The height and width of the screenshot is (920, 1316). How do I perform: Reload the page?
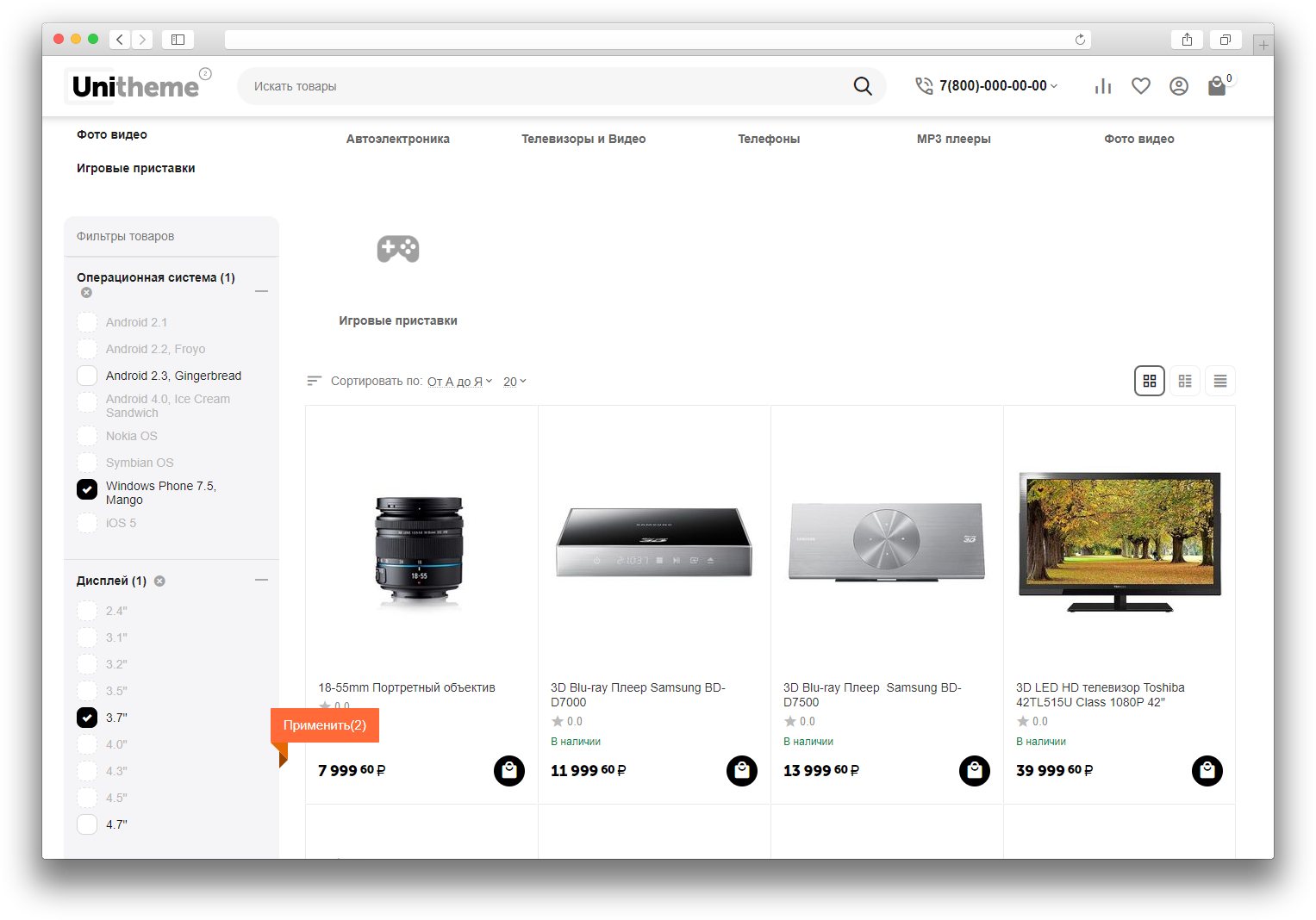(x=1080, y=40)
